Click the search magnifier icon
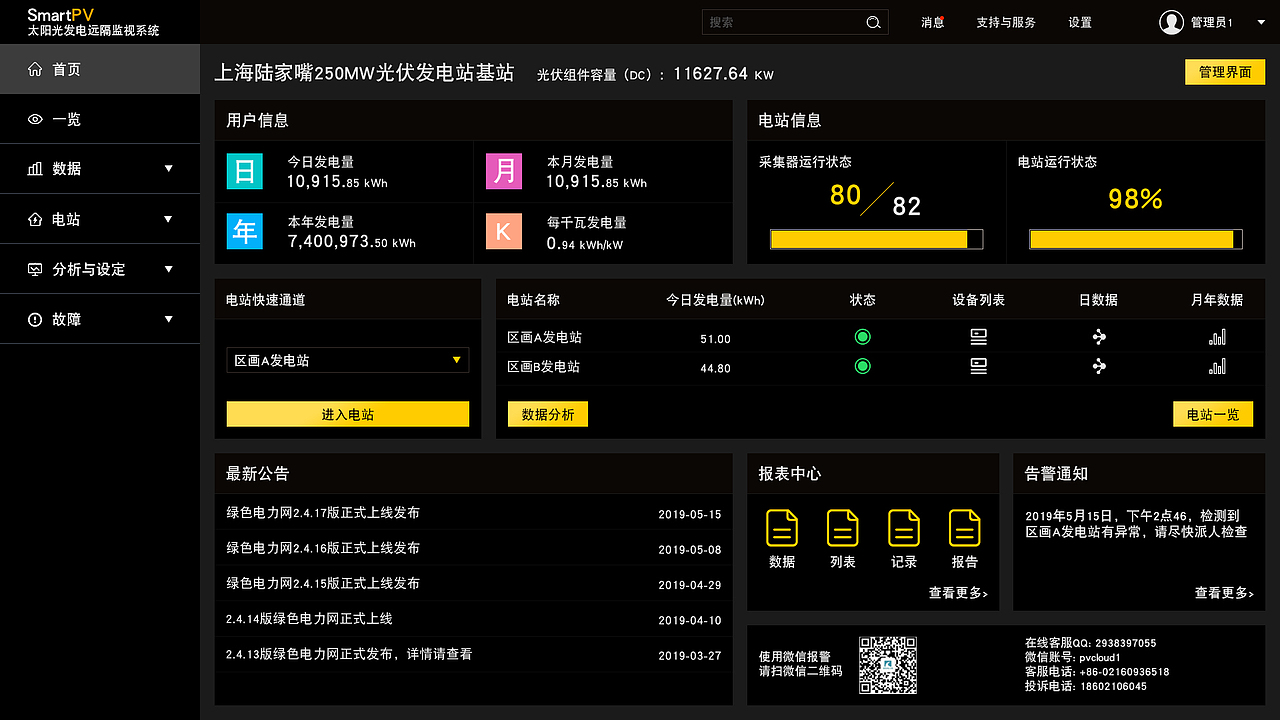The image size is (1280, 720). (x=871, y=21)
